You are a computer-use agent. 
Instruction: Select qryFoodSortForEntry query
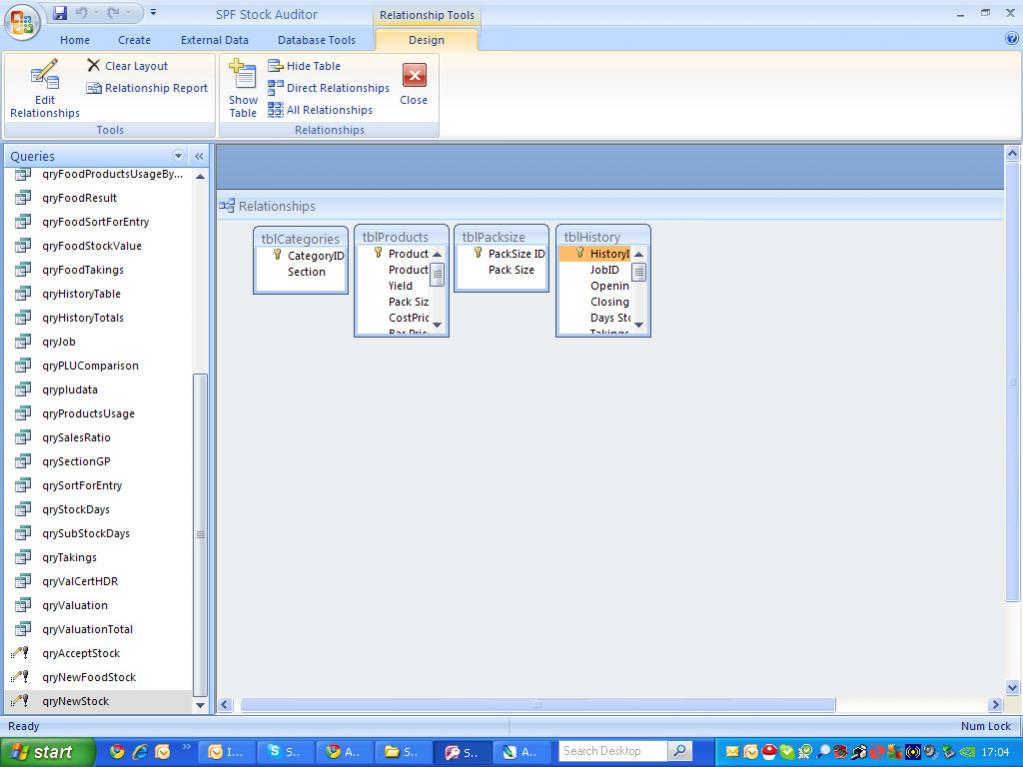[x=98, y=222]
